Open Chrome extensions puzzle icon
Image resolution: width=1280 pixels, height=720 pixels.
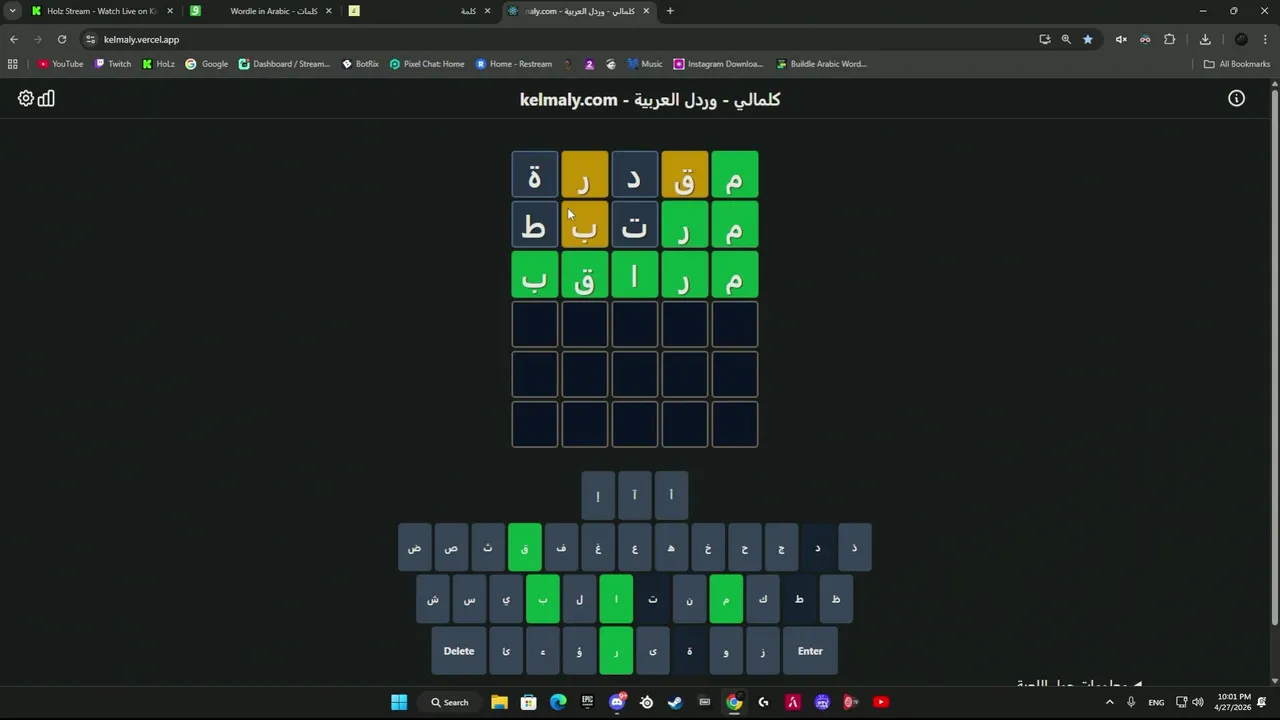click(1169, 39)
